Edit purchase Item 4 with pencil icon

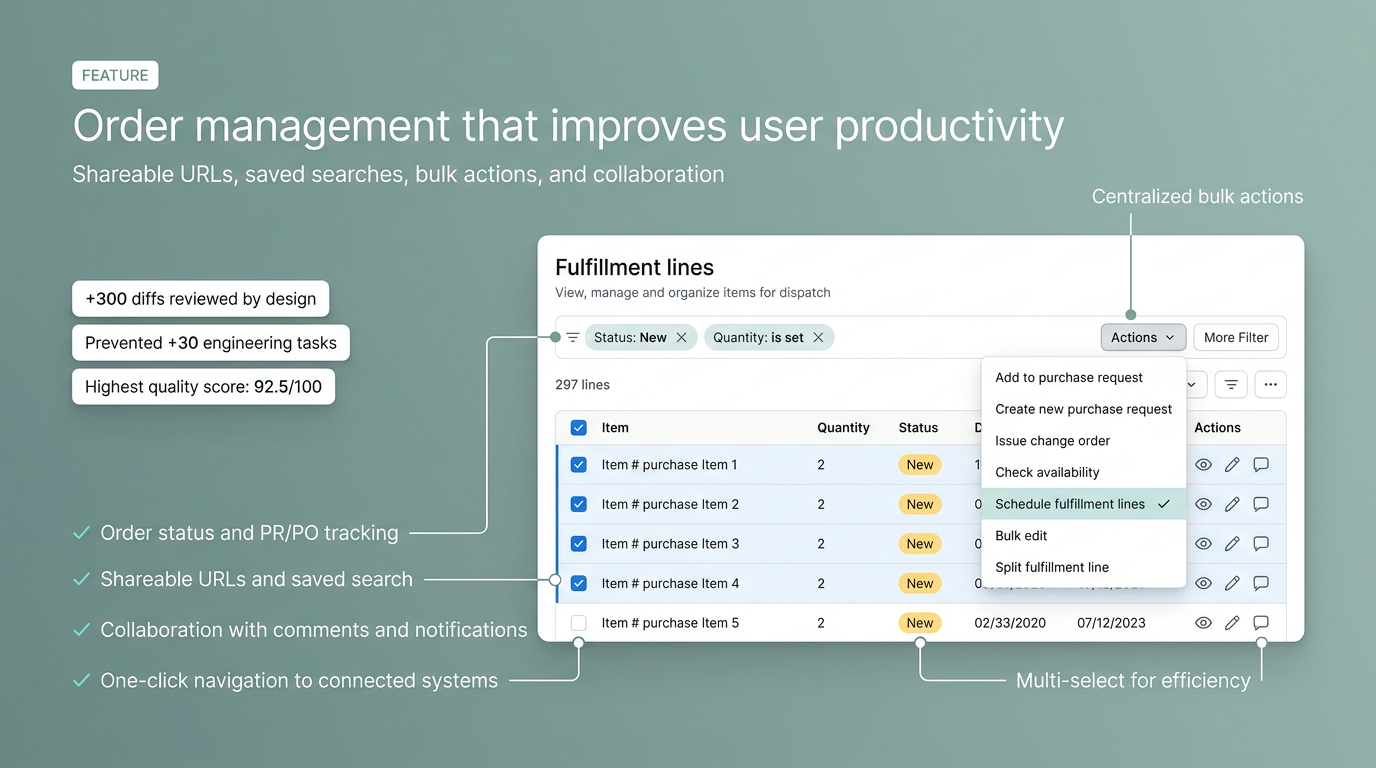pyautogui.click(x=1232, y=583)
